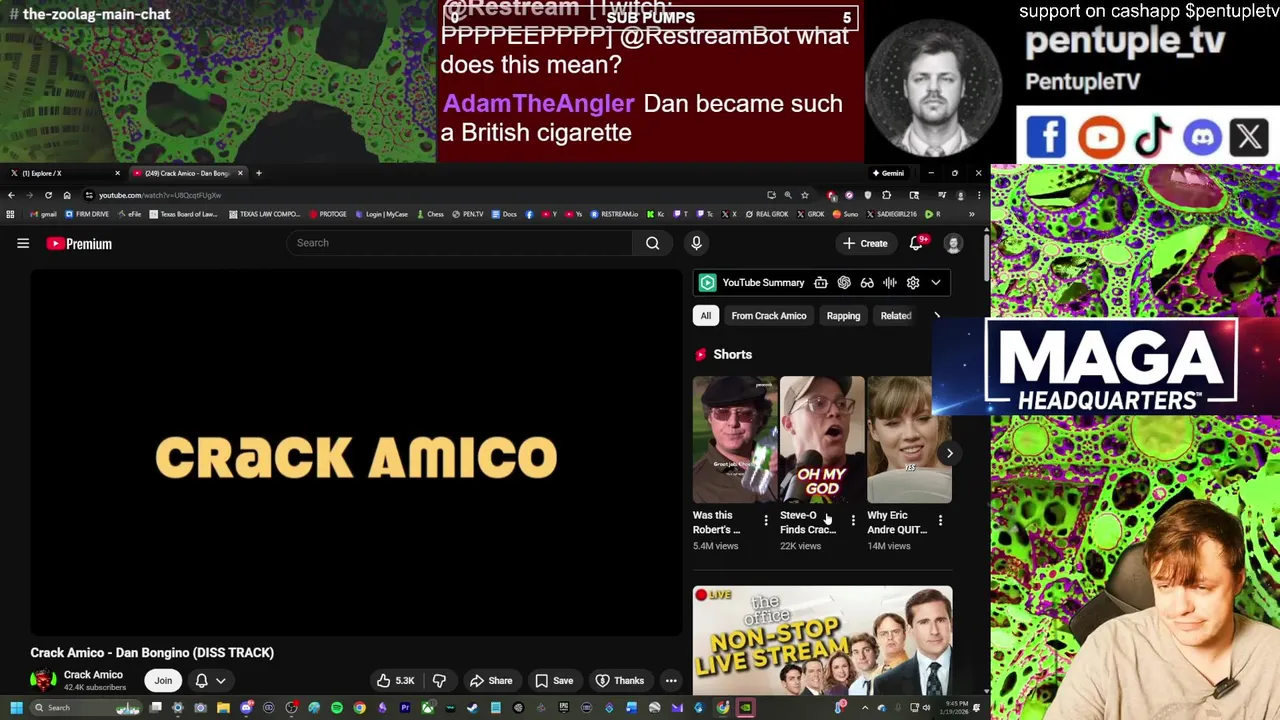Select the All filter chip
This screenshot has width=1280, height=720.
click(706, 316)
